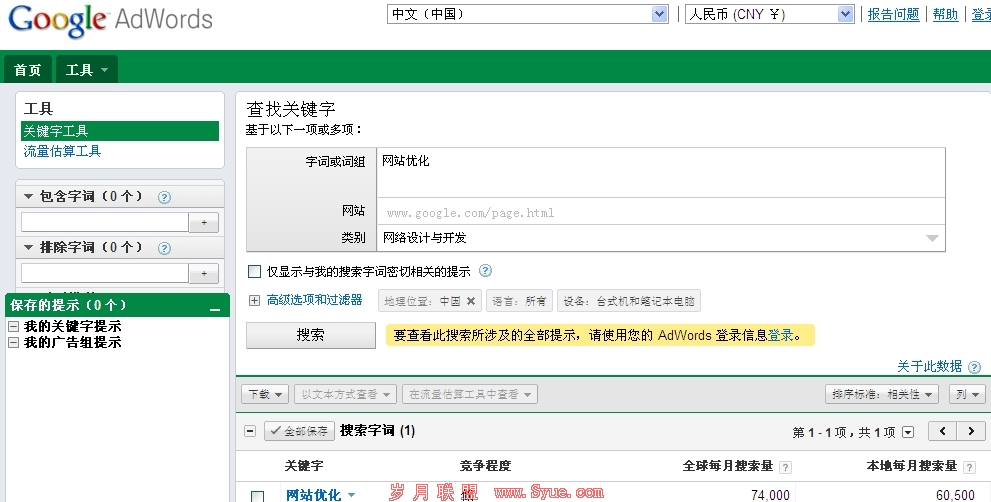Click the 全部保存 button
Image resolution: width=991 pixels, height=502 pixels.
[x=299, y=431]
